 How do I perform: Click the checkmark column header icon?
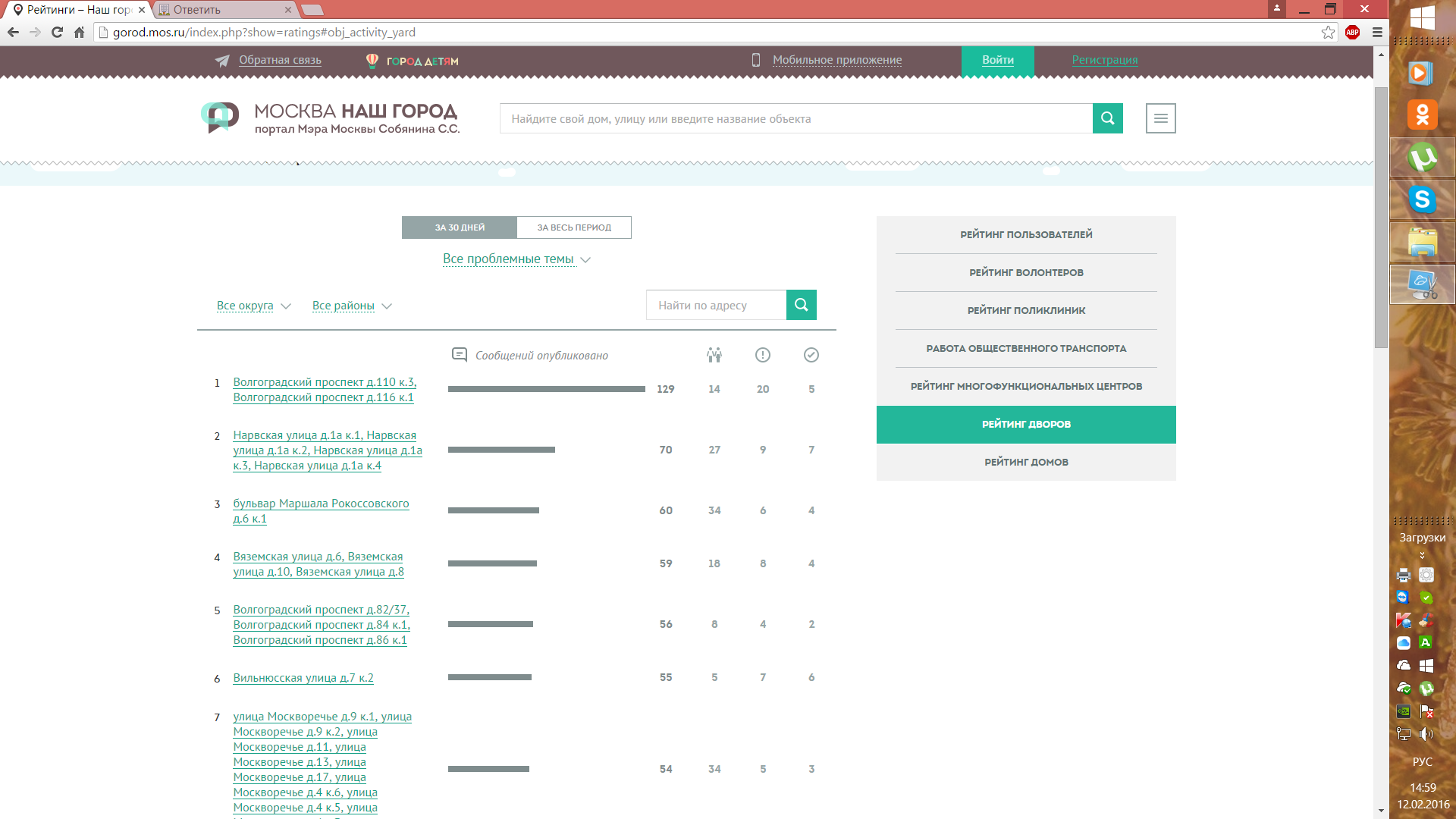(x=811, y=355)
